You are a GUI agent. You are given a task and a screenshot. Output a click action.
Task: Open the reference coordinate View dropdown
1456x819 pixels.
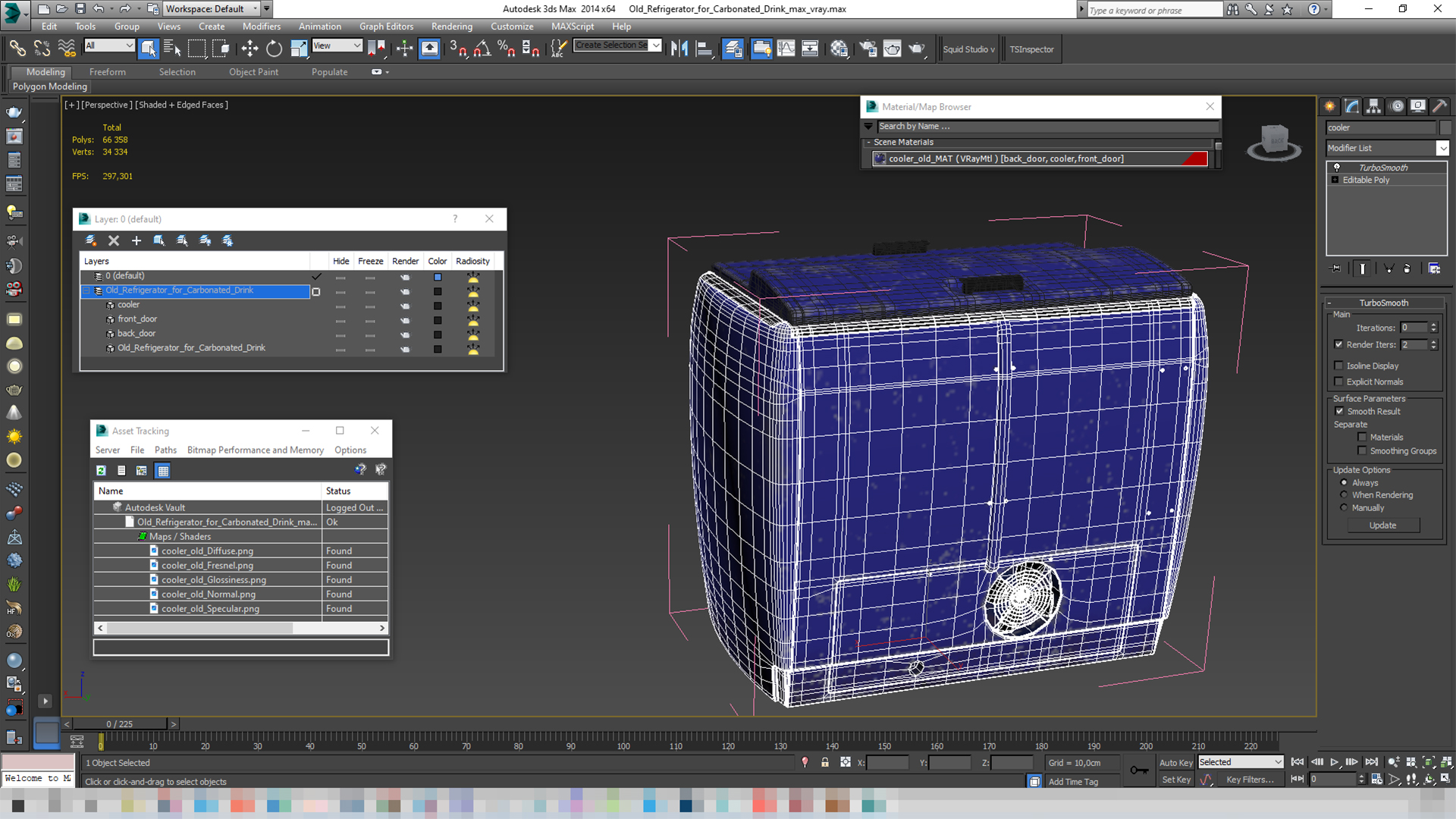pos(337,45)
